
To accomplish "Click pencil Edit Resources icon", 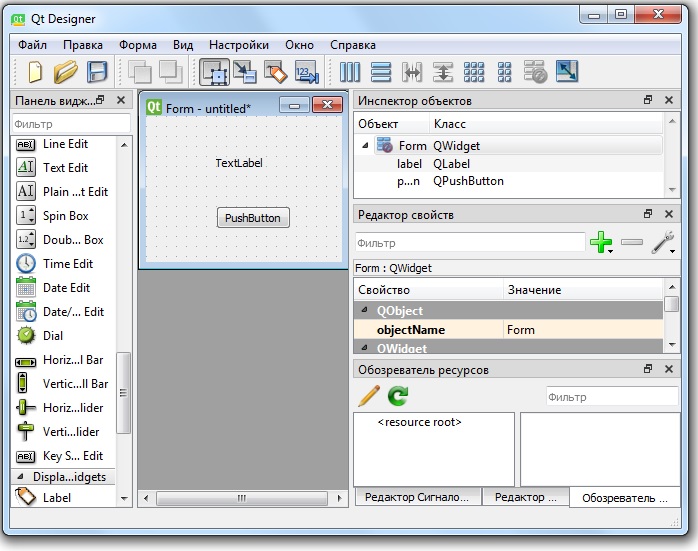I will 369,396.
